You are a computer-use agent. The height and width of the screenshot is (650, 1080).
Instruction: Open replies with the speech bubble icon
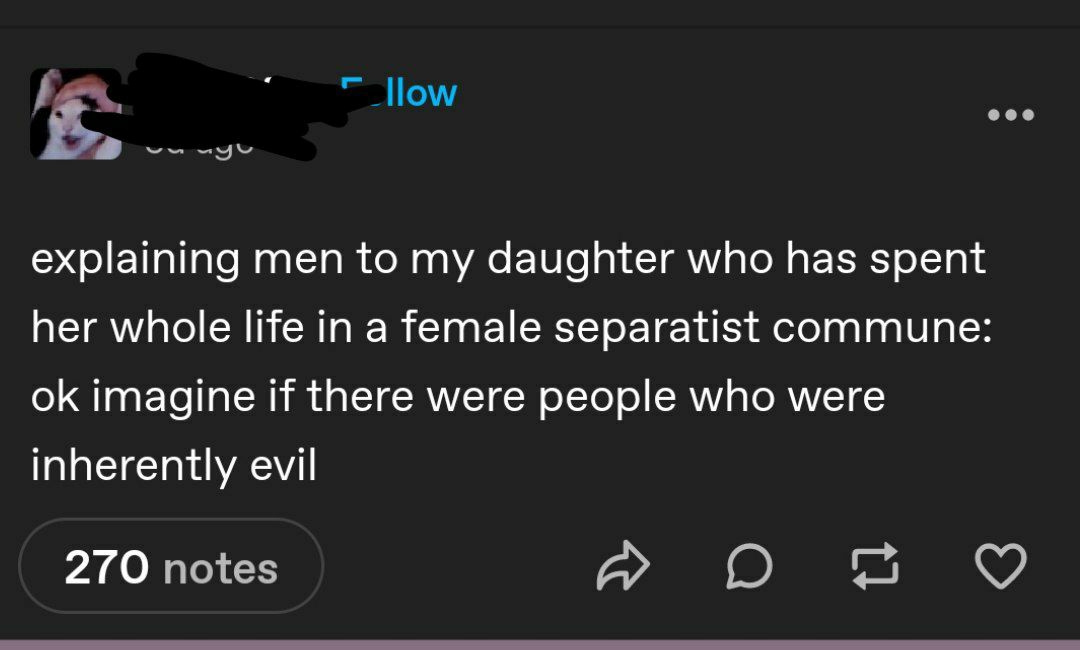(x=748, y=567)
